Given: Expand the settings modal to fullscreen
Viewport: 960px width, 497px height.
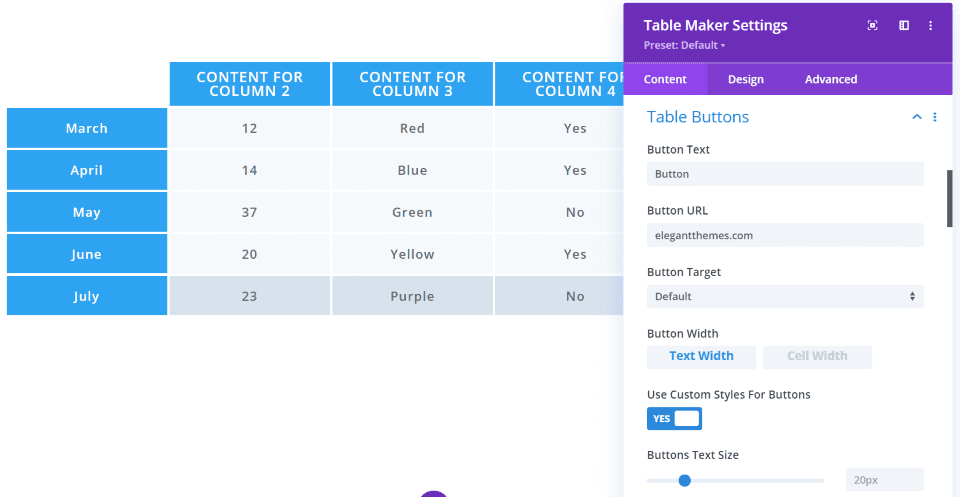Looking at the screenshot, I should click(x=872, y=26).
